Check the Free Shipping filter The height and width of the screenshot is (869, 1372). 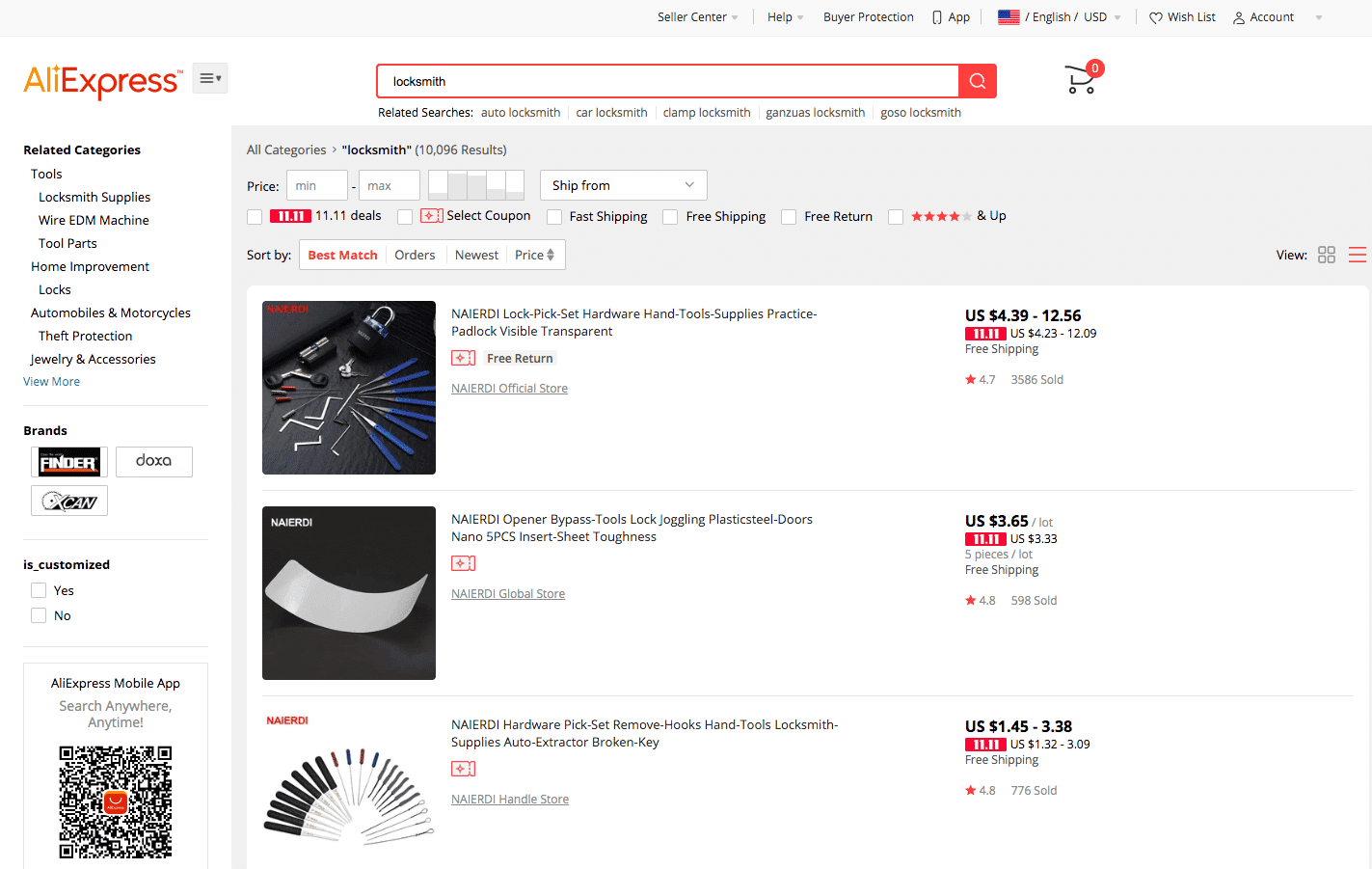(670, 217)
